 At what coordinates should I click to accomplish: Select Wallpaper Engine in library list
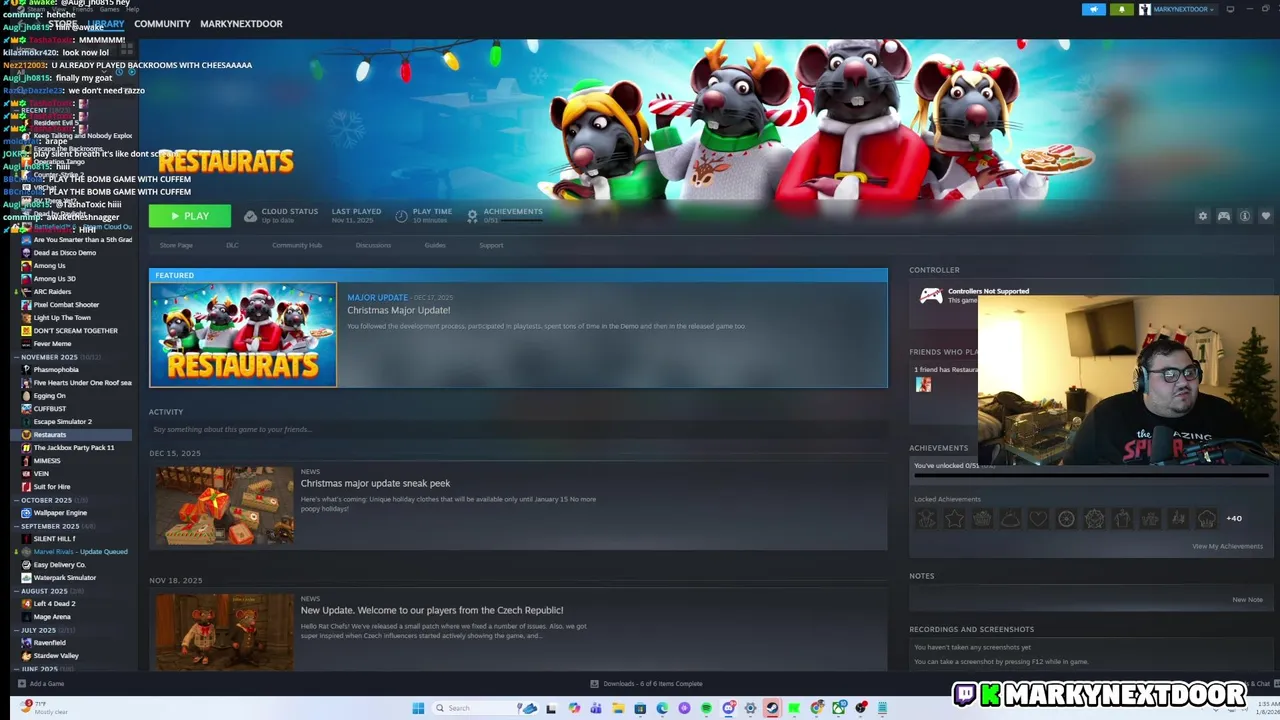pyautogui.click(x=60, y=513)
